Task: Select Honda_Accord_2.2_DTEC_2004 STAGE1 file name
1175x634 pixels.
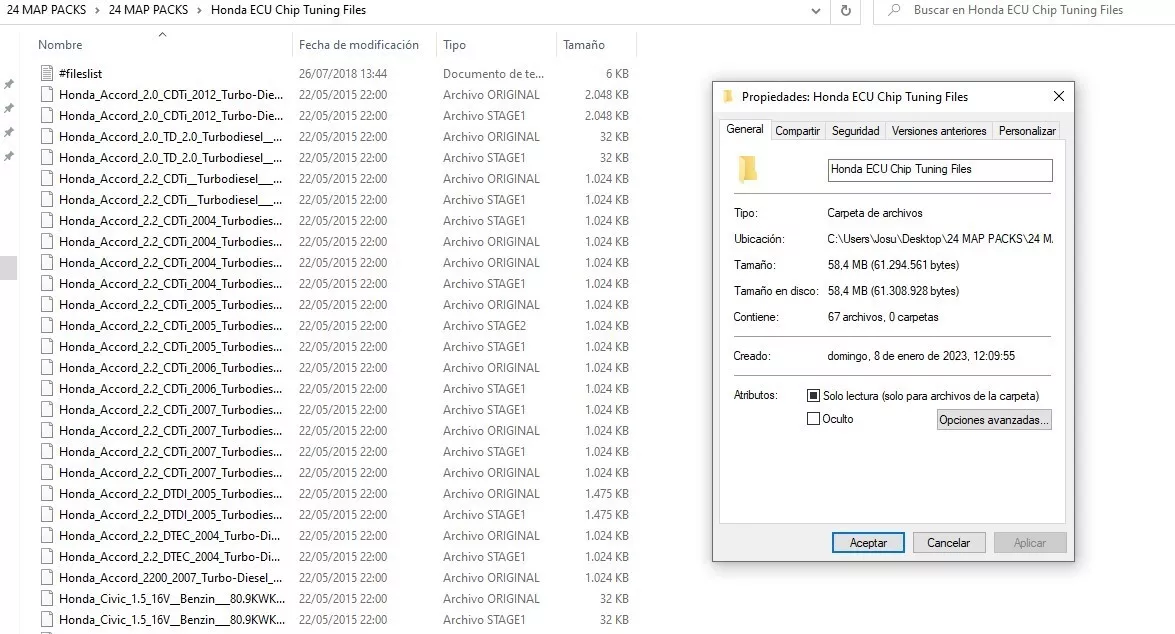Action: 169,557
